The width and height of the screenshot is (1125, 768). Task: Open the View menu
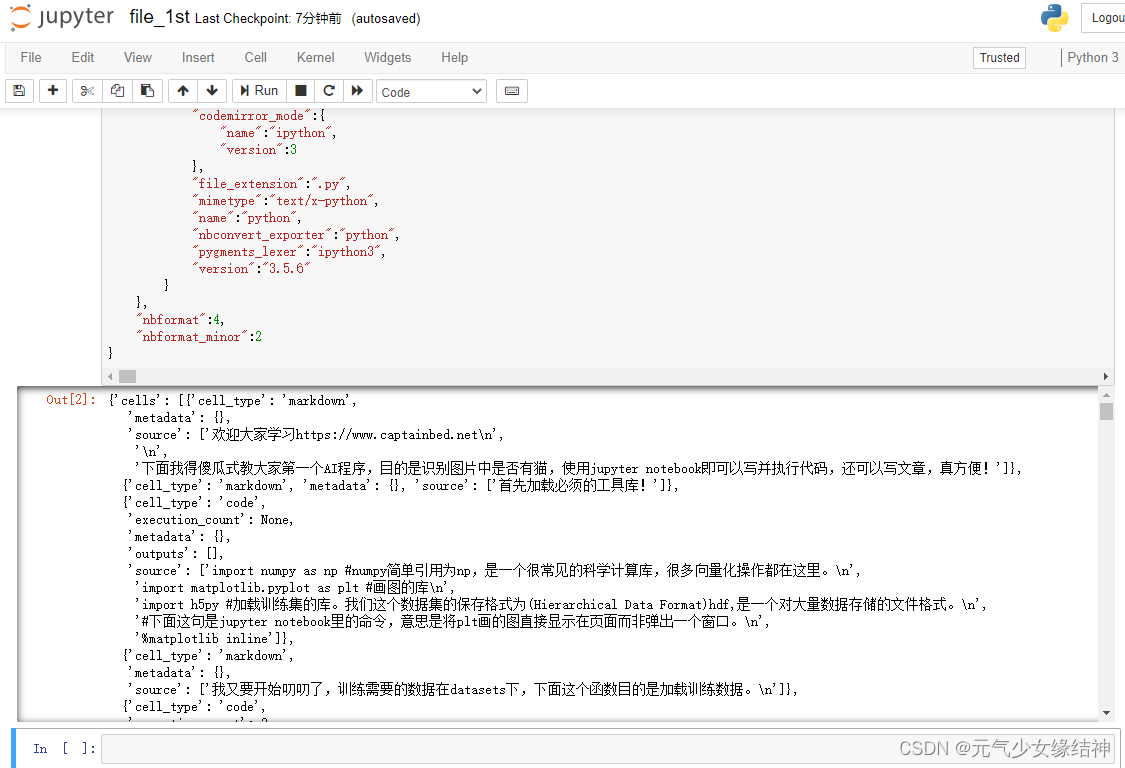pos(138,57)
